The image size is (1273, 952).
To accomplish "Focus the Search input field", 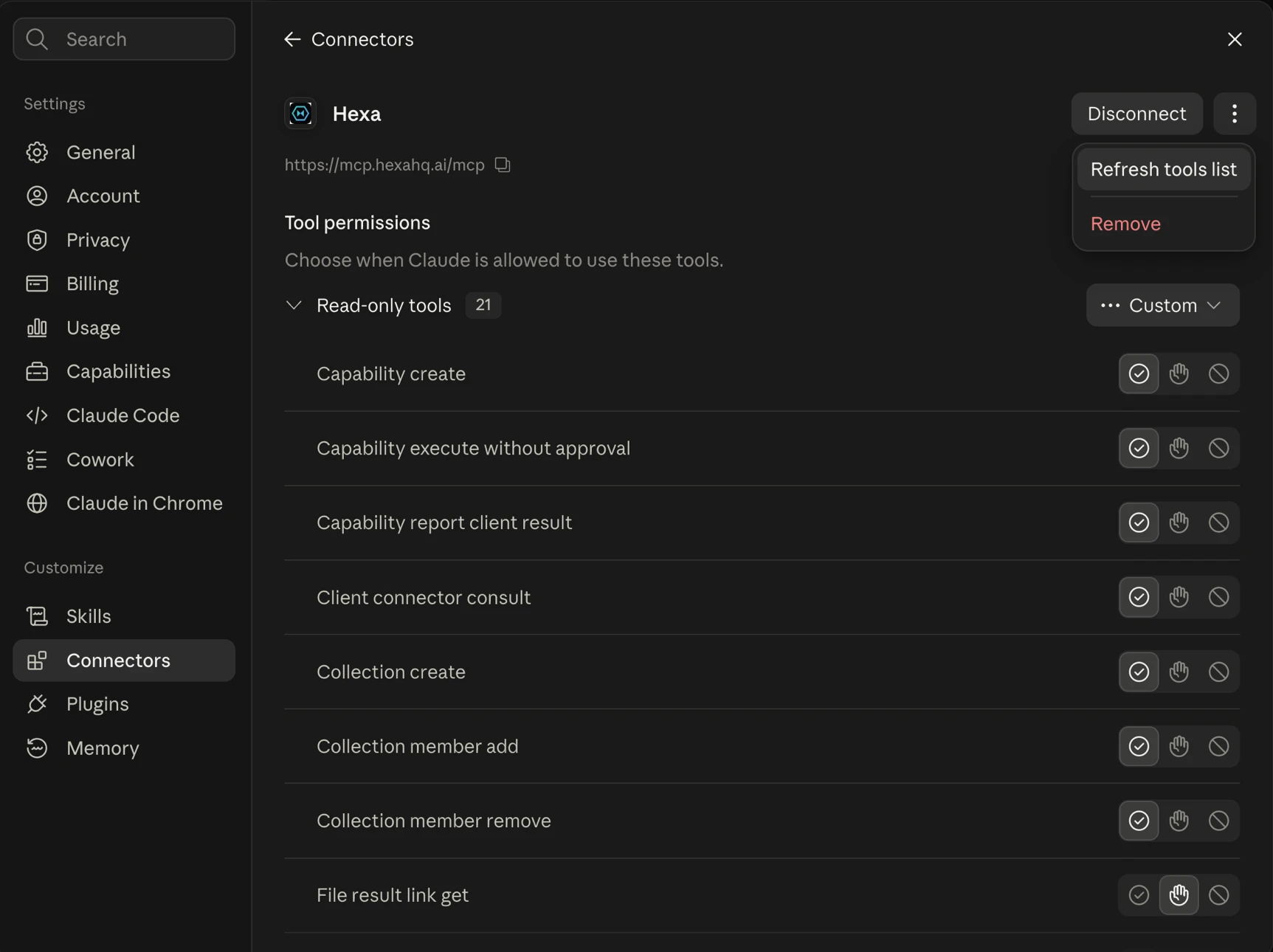I will (x=124, y=39).
